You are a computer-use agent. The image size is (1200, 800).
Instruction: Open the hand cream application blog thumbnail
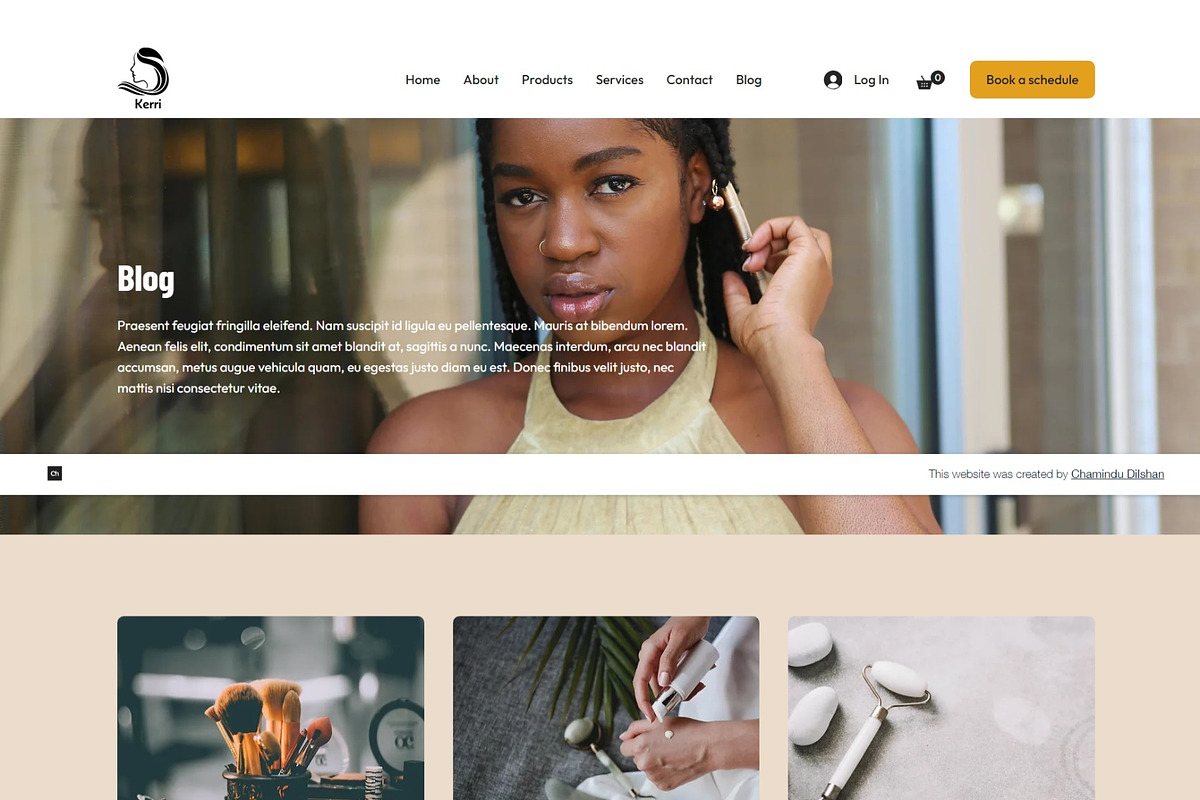606,708
